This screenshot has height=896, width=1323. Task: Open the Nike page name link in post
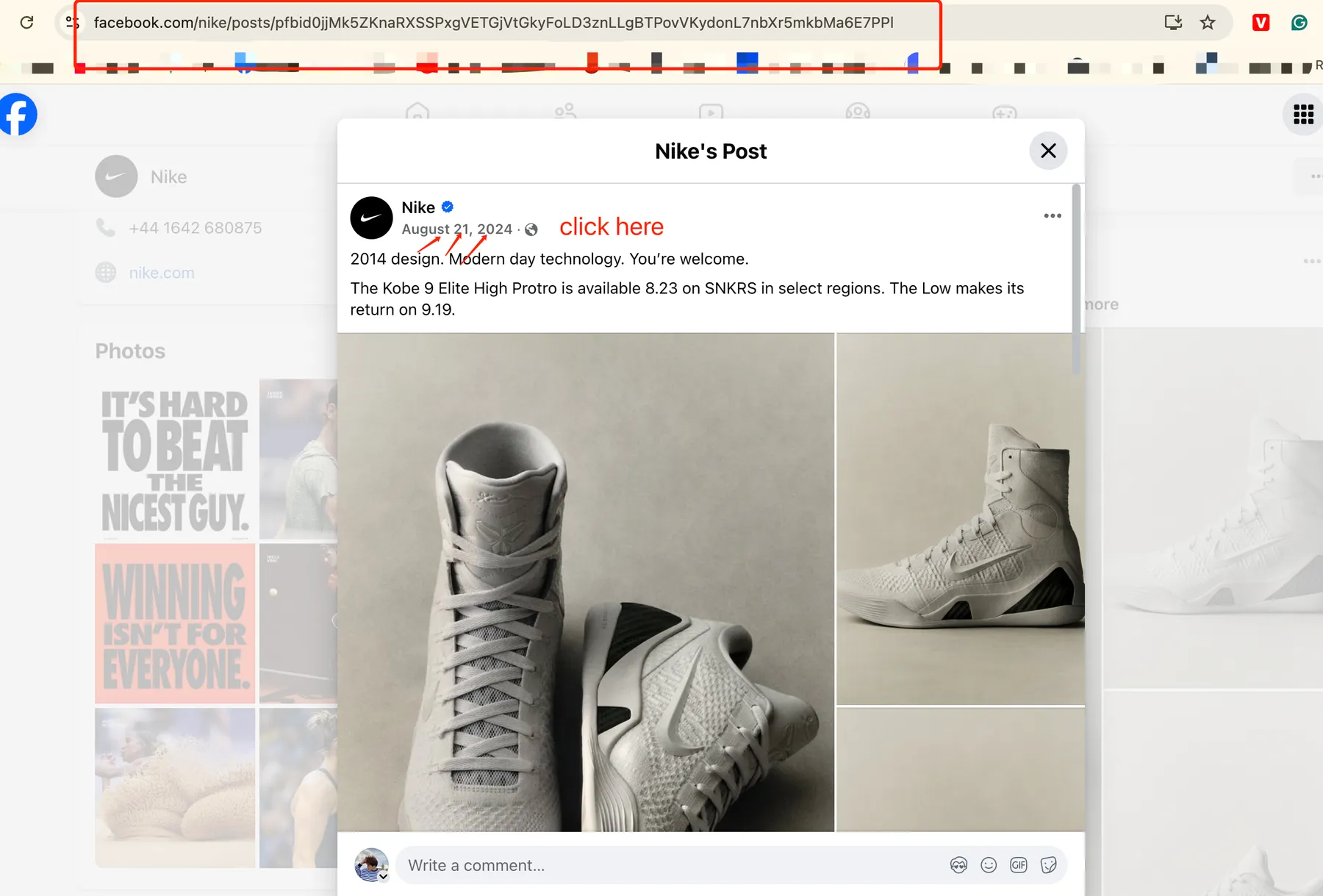click(x=418, y=207)
